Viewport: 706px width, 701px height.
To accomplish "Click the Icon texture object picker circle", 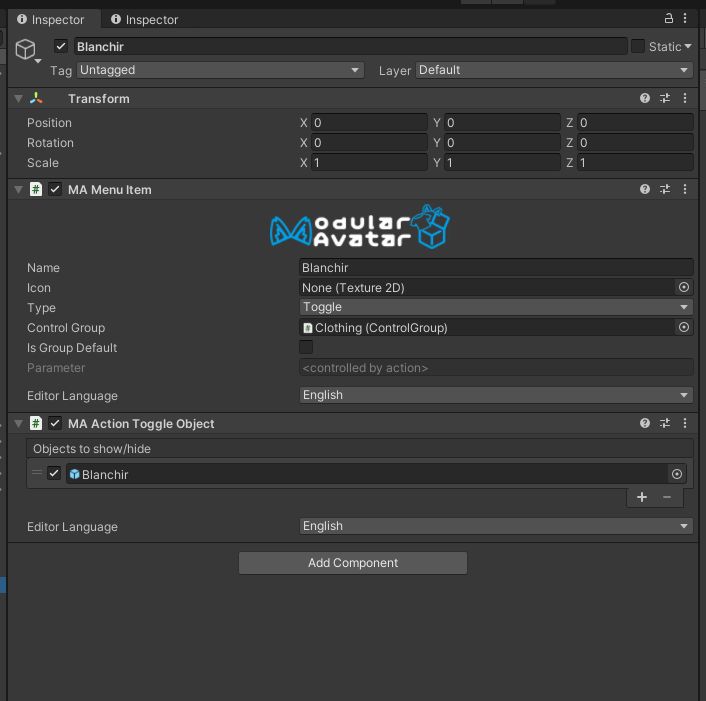I will [x=683, y=287].
